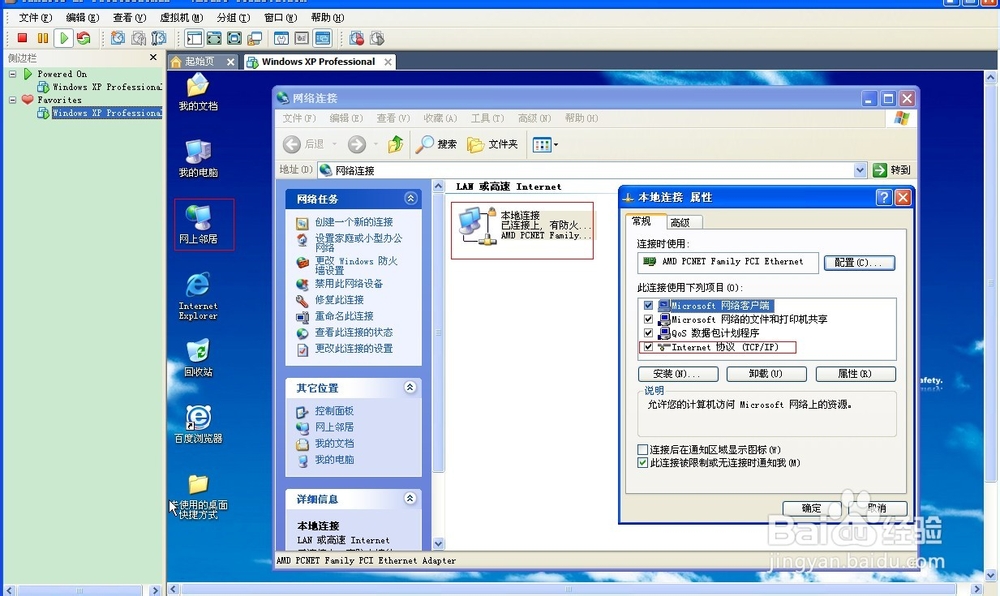Toggle Microsoft 网络客户端 checkbox
This screenshot has height=596, width=1000.
[649, 306]
